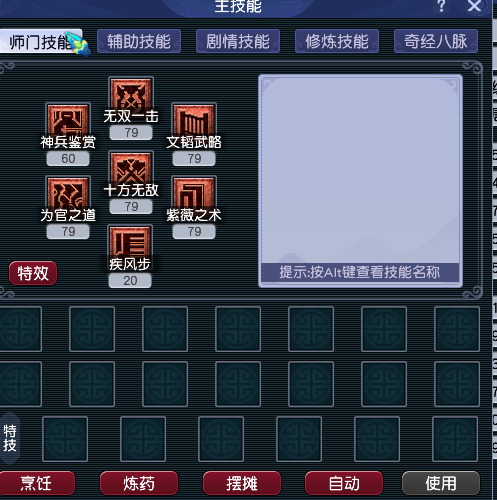Select the 师门技能 tab
The width and height of the screenshot is (497, 500).
point(40,41)
